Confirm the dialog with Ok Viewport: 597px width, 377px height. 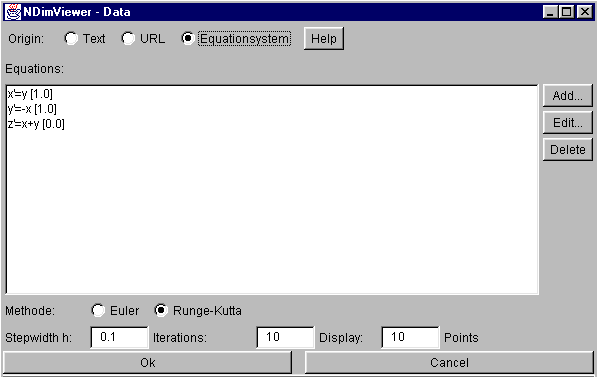pos(147,363)
